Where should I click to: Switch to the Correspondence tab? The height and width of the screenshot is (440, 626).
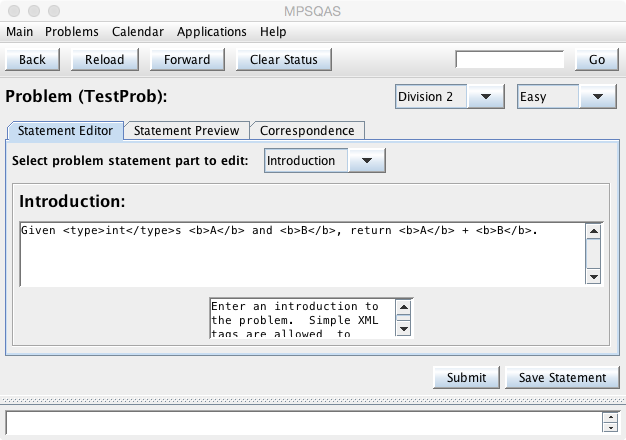(307, 130)
